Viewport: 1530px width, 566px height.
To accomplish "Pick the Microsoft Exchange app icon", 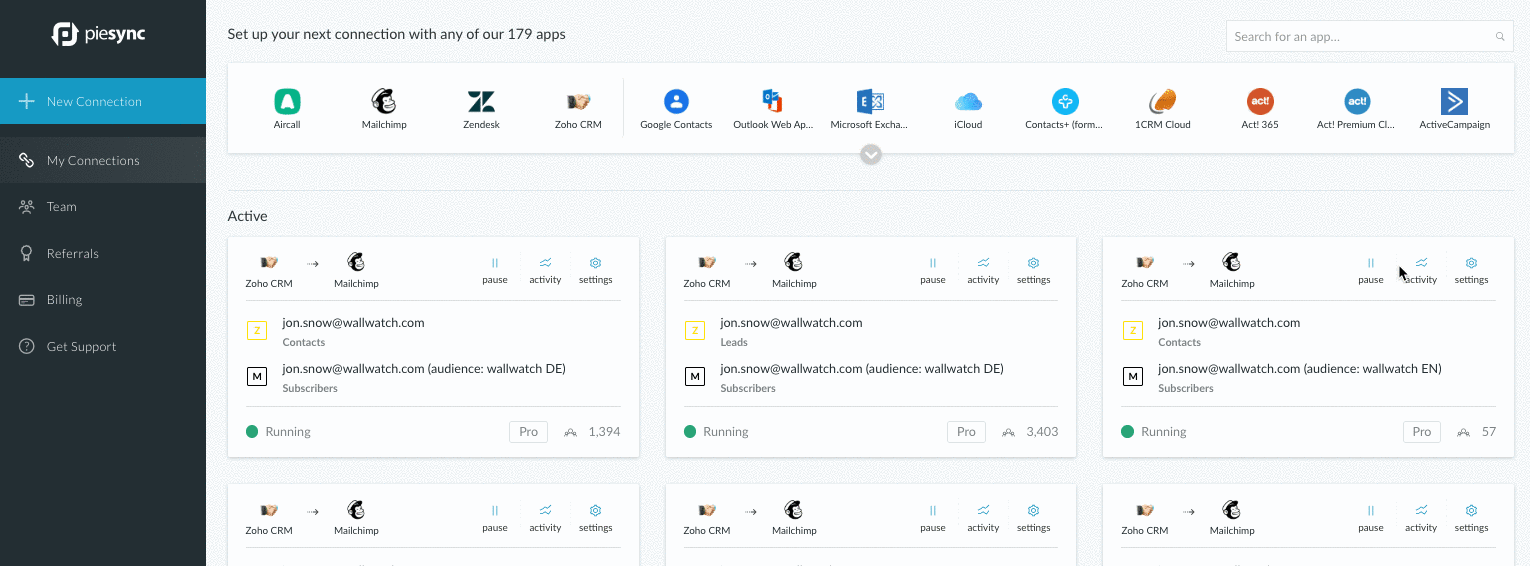I will [870, 101].
